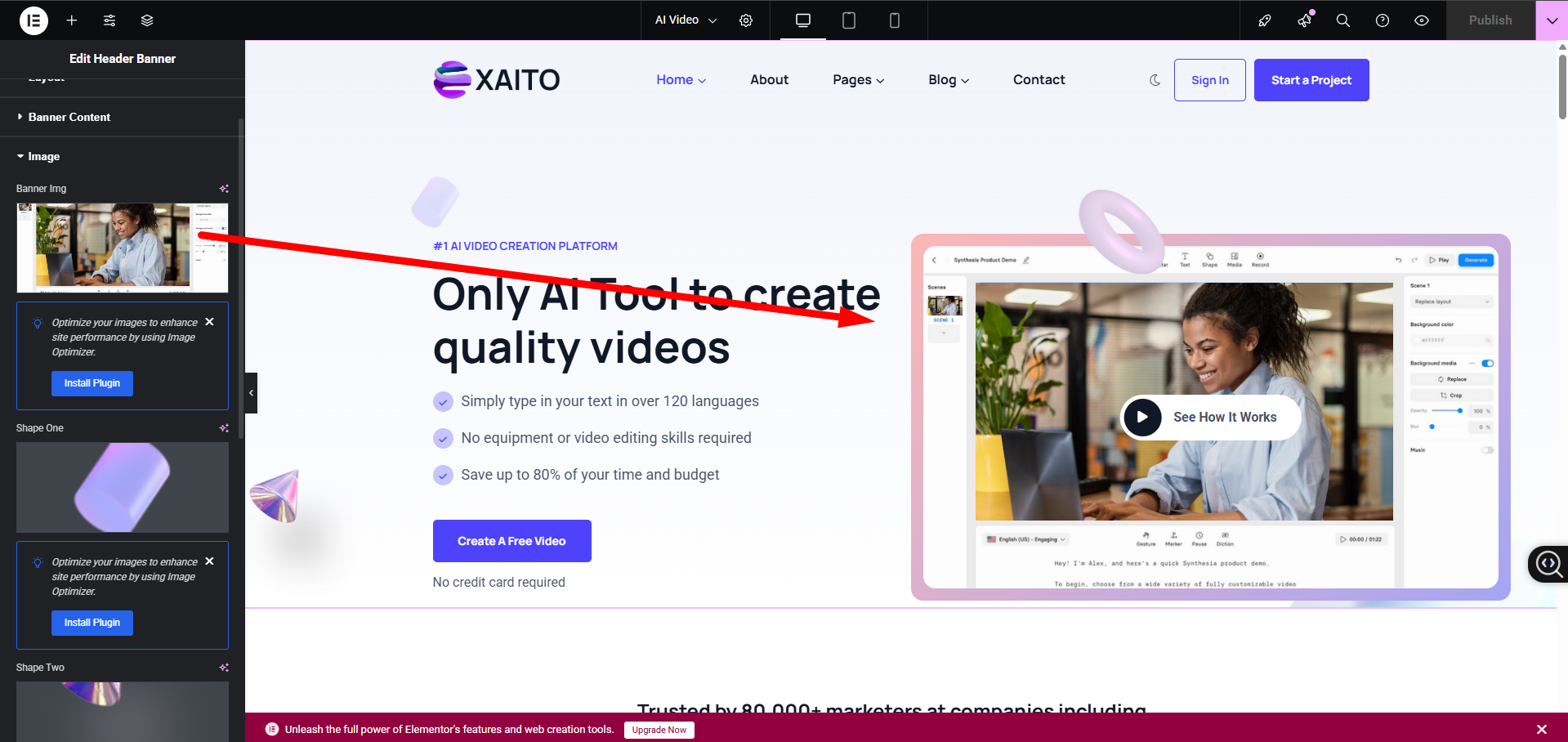Switch to mobile preview mode
This screenshot has height=742, width=1568.
(894, 20)
